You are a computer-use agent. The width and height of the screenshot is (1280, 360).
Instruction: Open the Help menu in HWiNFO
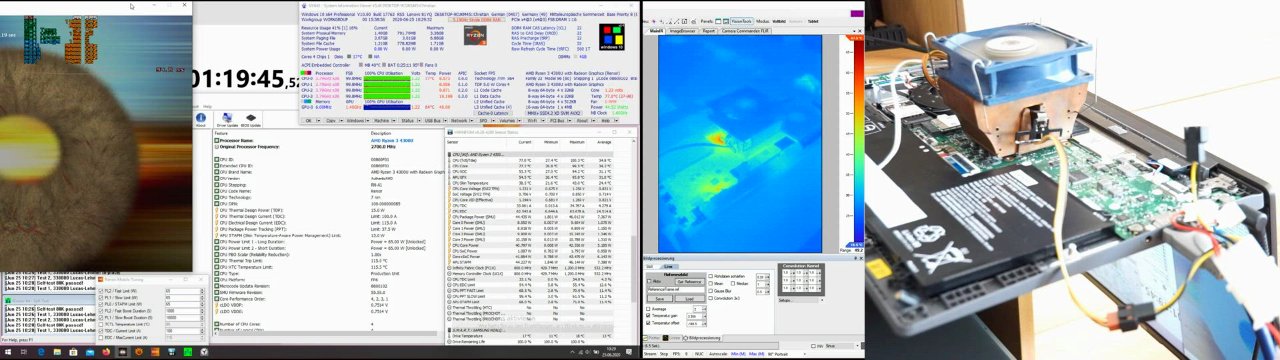pyautogui.click(x=207, y=106)
